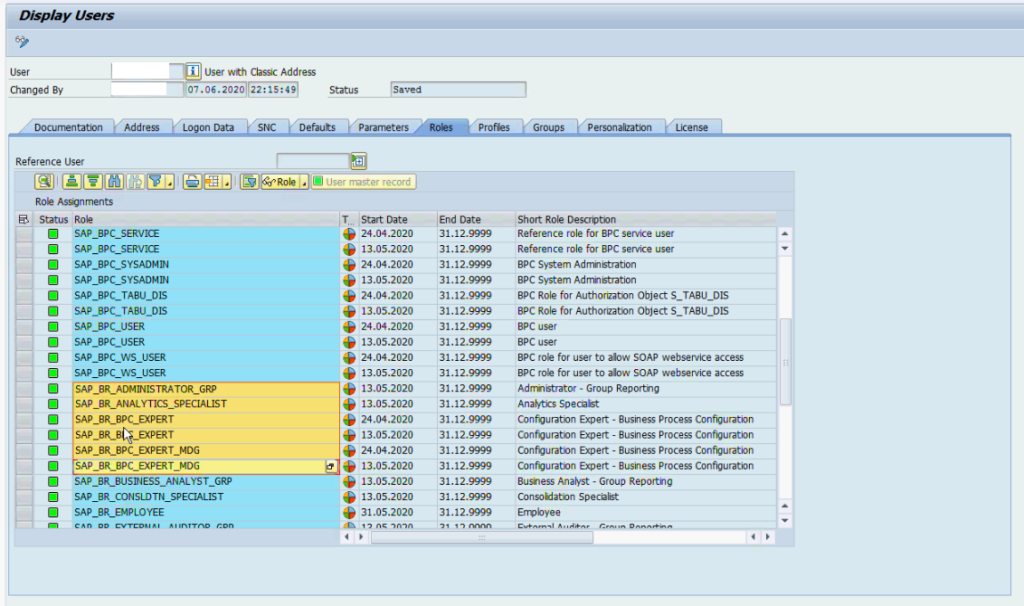Click status square of SAP_BR_ADMINISTRATOR_GRP row
Viewport: 1024px width, 606px height.
53,389
